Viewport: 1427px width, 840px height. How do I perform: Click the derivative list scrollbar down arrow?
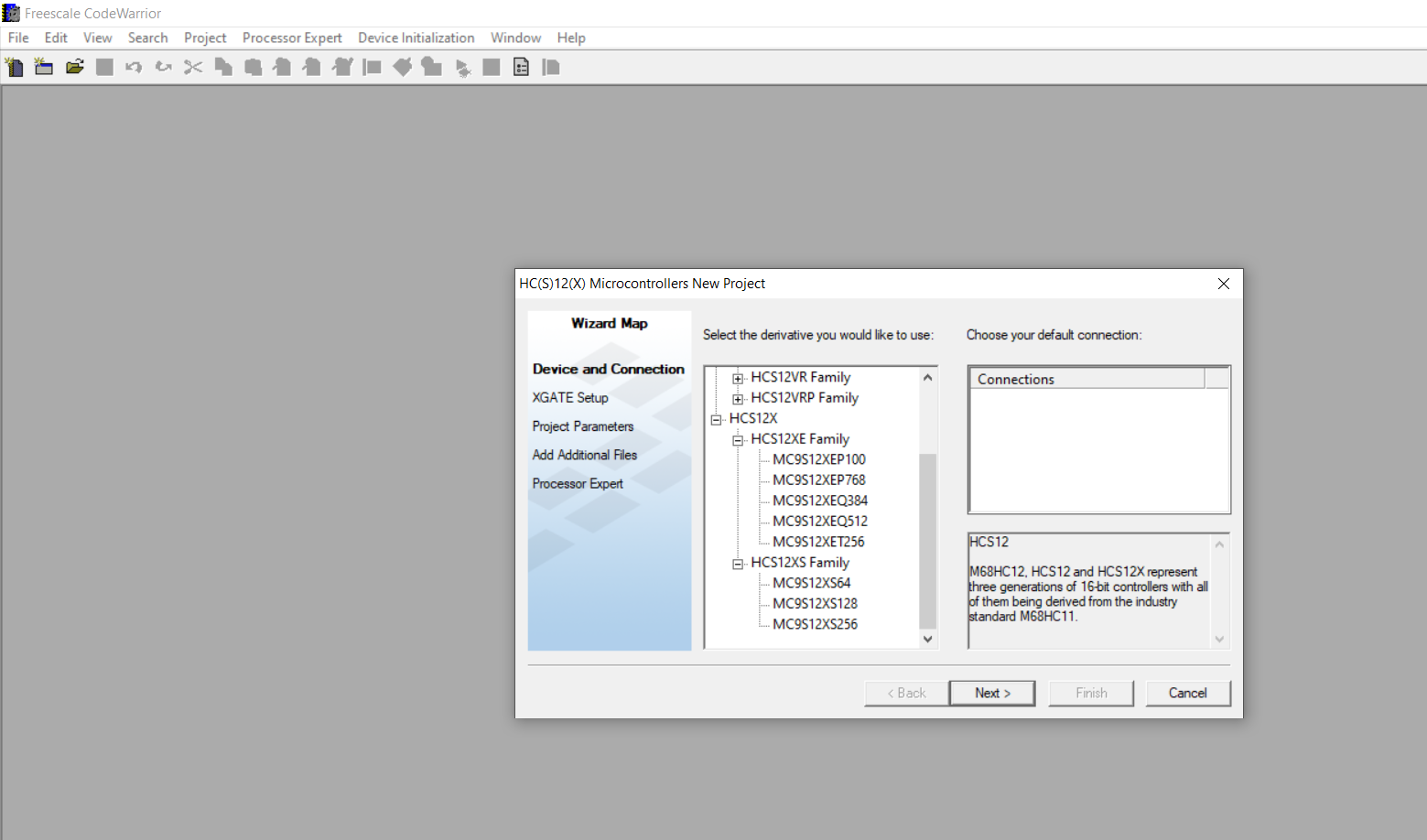point(927,639)
